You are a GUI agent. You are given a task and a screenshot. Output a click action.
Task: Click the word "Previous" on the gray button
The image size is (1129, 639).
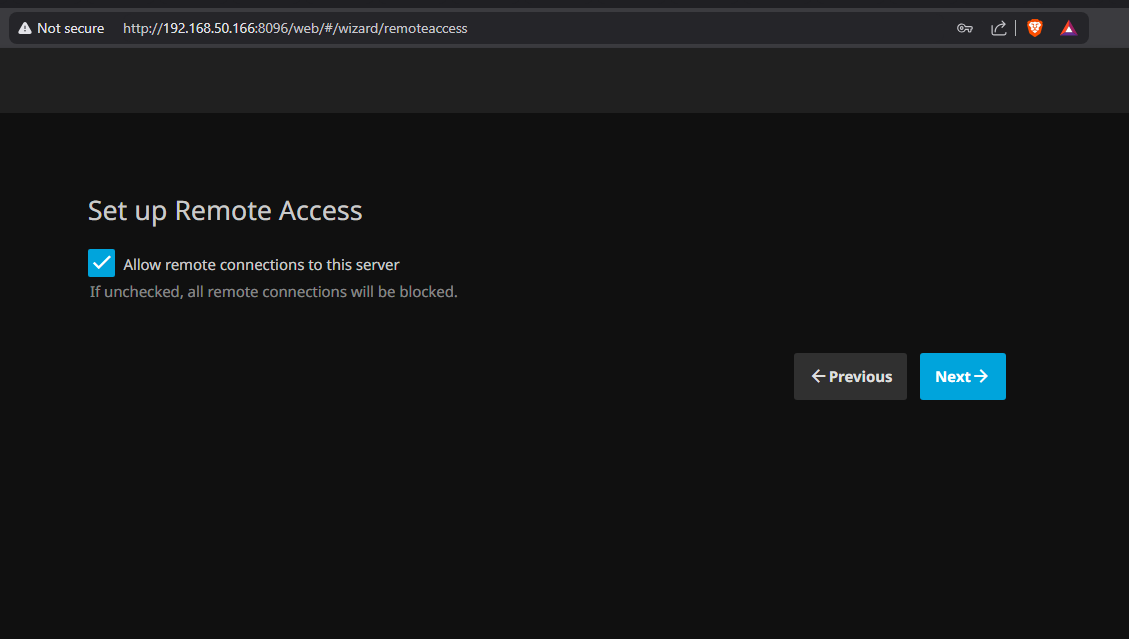[x=860, y=376]
